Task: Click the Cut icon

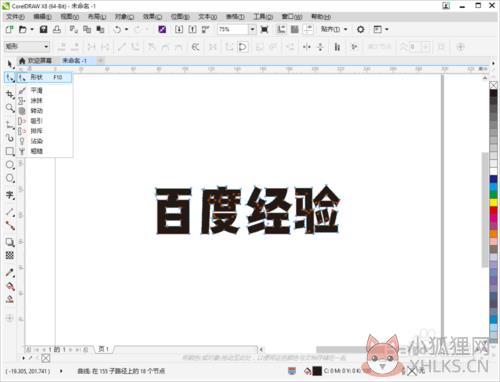Action: pos(74,29)
